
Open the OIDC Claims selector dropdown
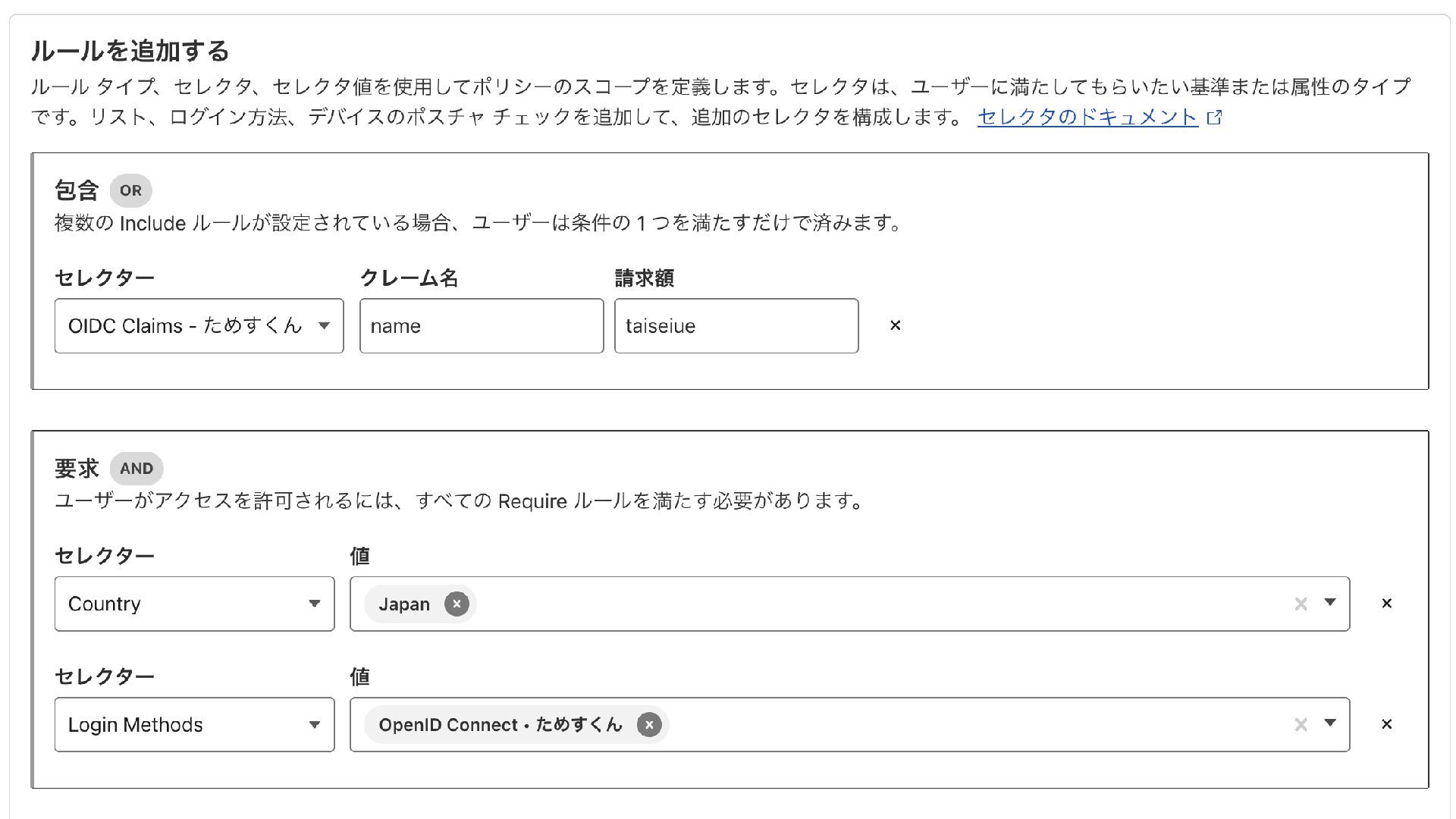point(199,326)
